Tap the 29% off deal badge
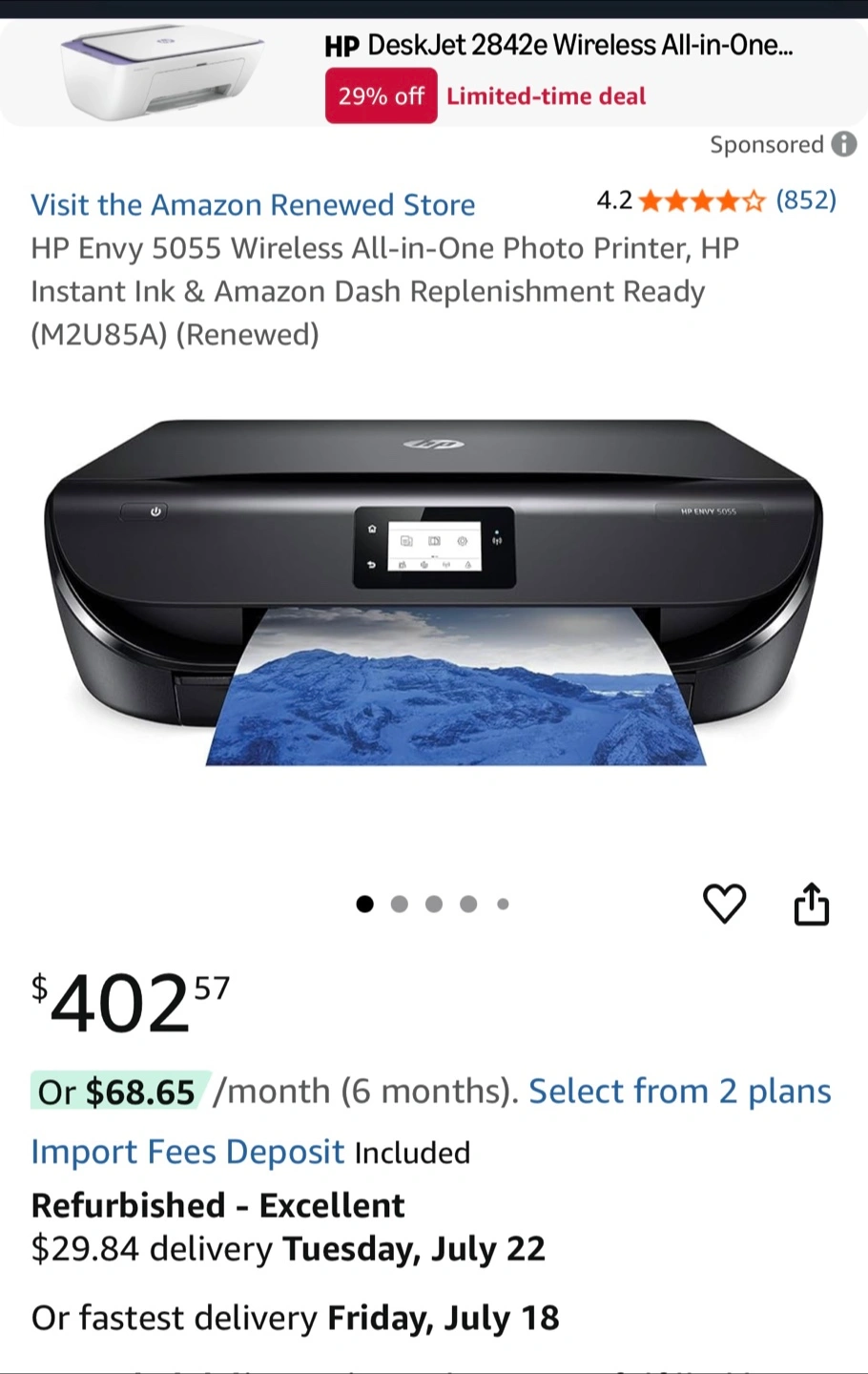 tap(382, 96)
